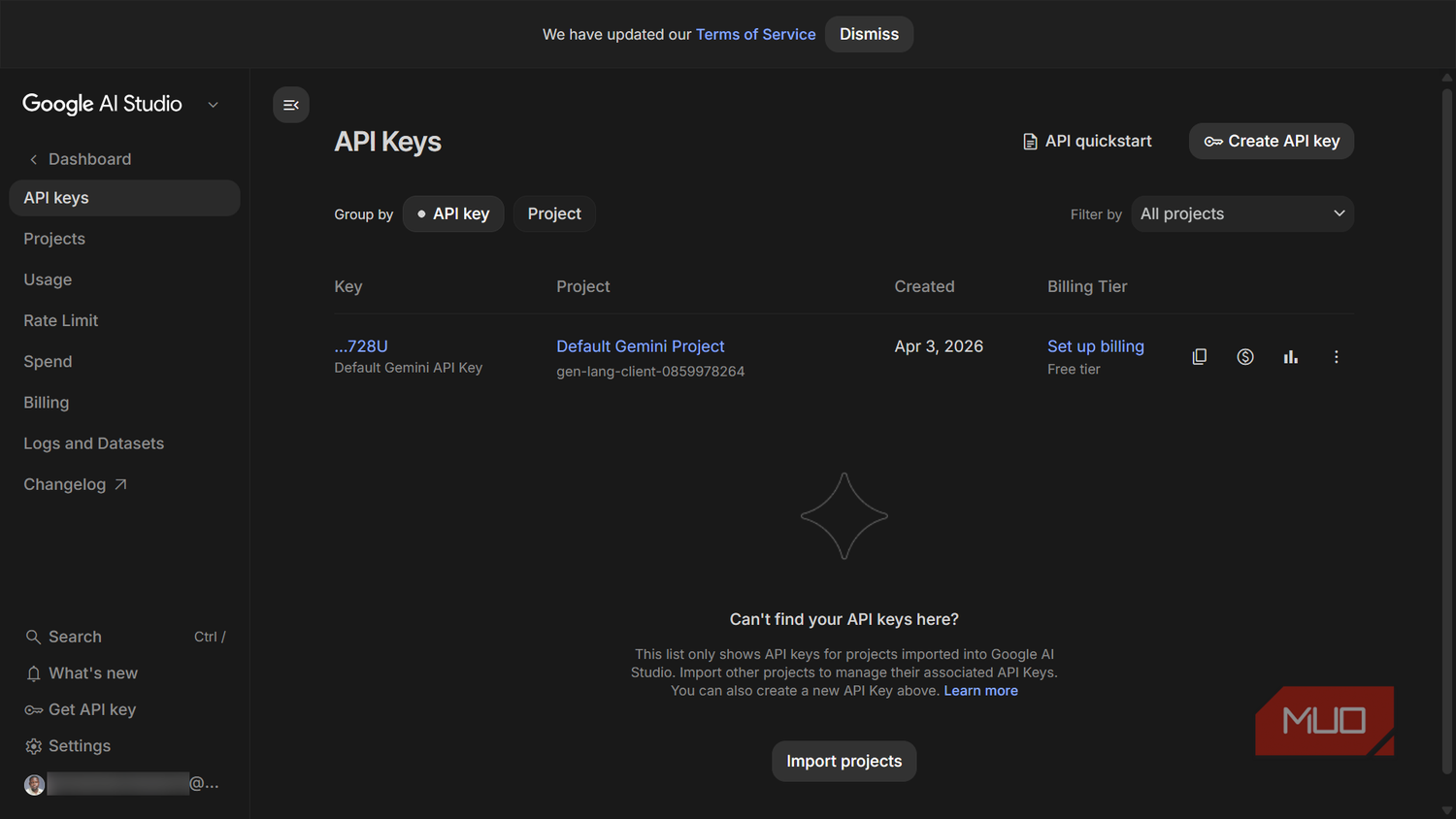The image size is (1456, 819).
Task: Open the ...728U key link
Action: [x=361, y=346]
